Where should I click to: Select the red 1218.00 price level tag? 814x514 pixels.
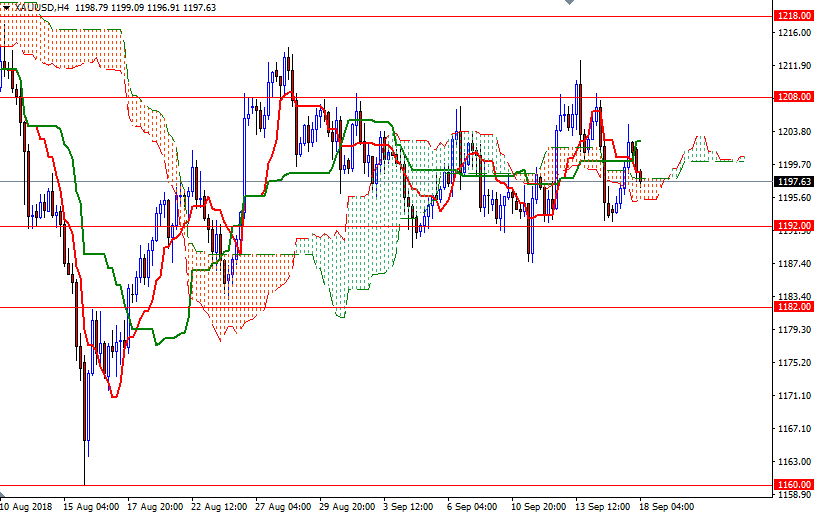[x=794, y=16]
